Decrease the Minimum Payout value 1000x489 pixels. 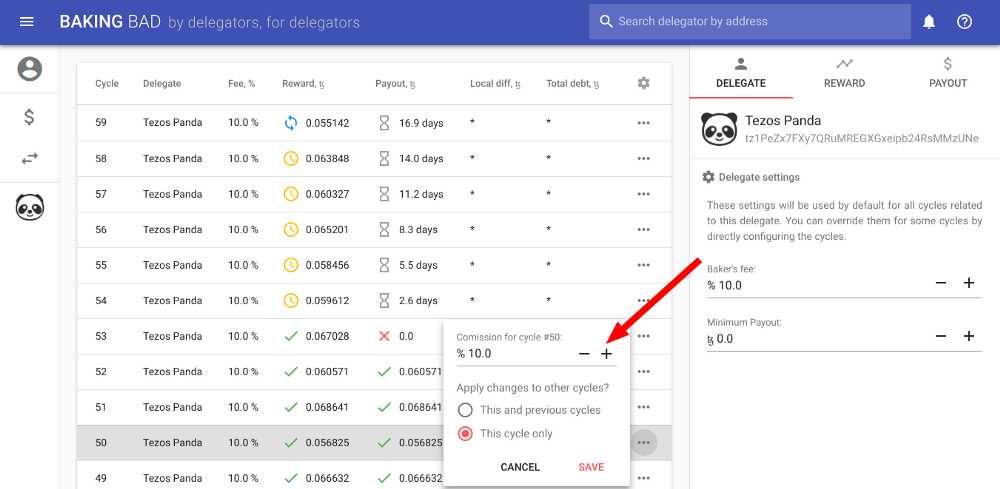click(x=941, y=337)
